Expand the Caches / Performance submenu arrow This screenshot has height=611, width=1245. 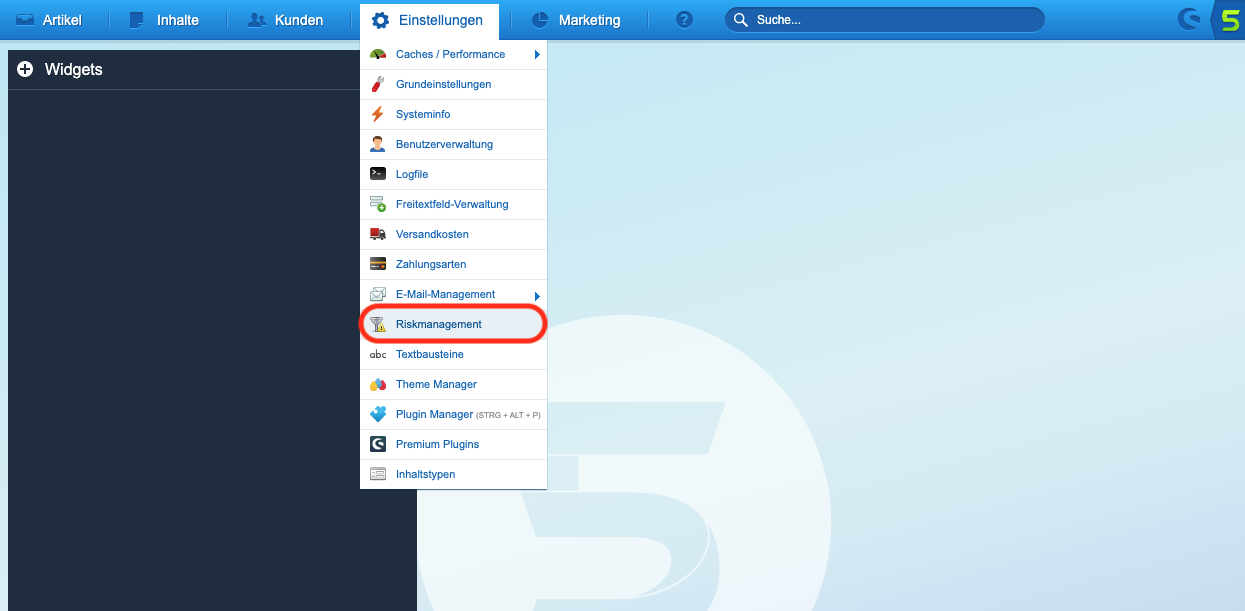coord(537,54)
